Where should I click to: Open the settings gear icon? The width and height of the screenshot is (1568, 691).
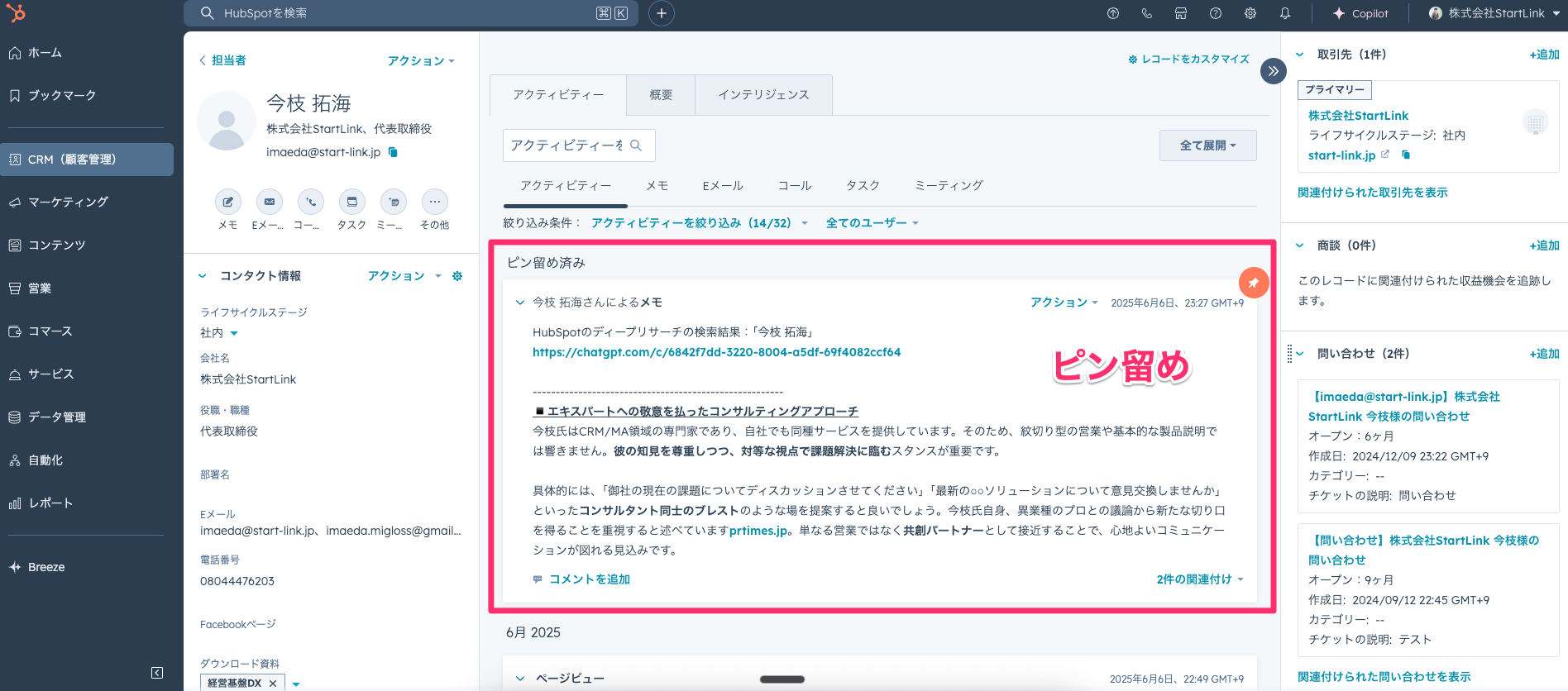point(1250,13)
